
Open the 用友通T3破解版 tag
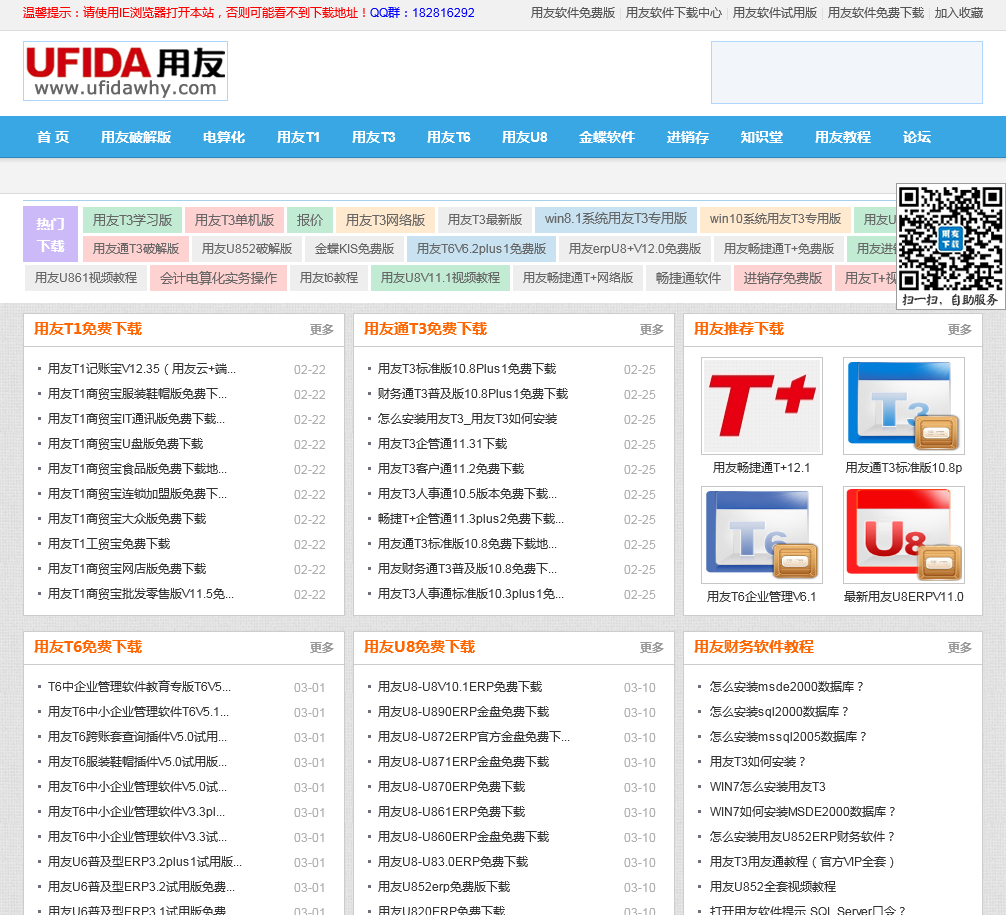135,249
